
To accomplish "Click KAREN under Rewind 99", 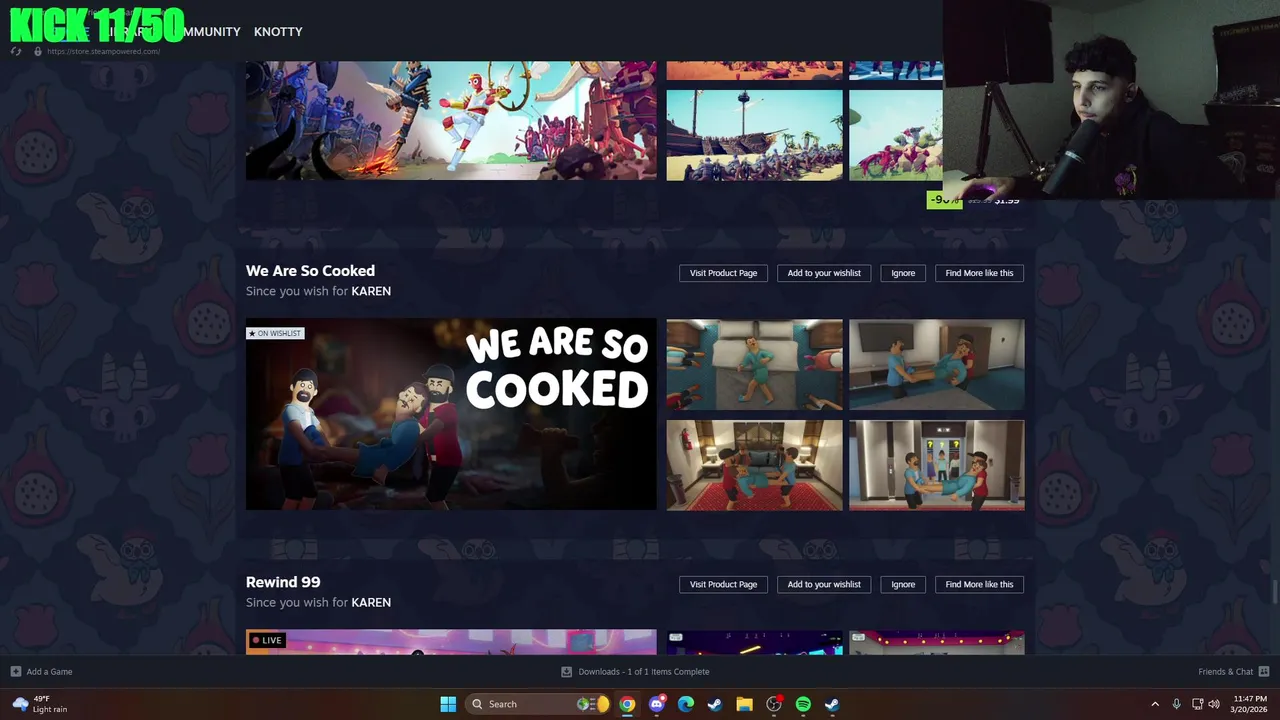I will pyautogui.click(x=371, y=602).
